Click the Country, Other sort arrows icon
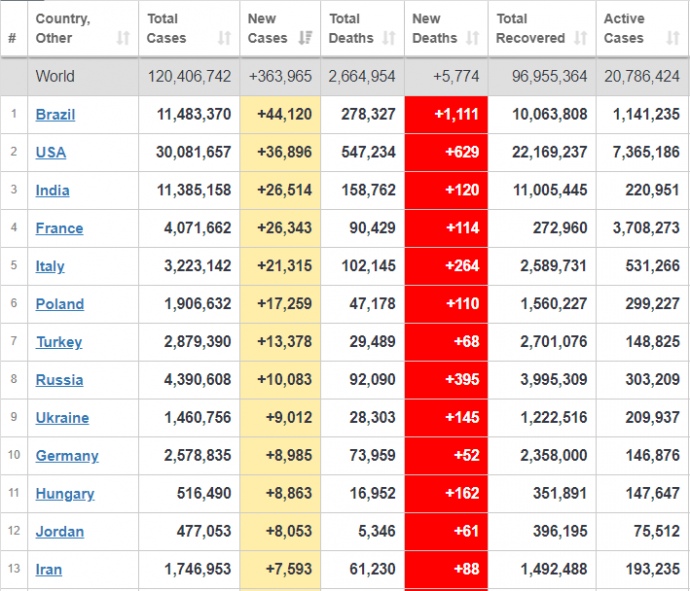The image size is (690, 591). [123, 39]
